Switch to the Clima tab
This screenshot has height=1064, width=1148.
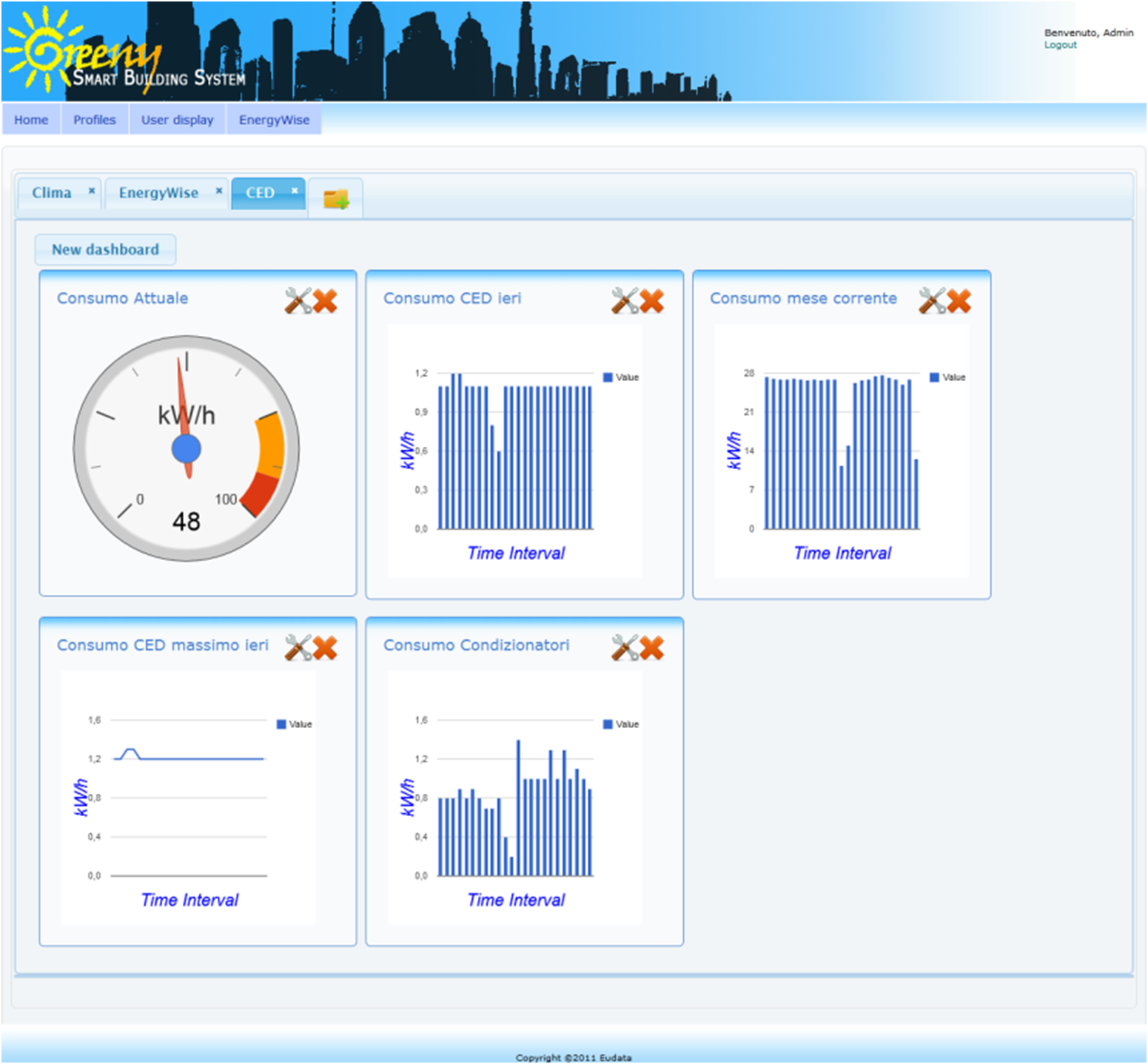tap(52, 193)
